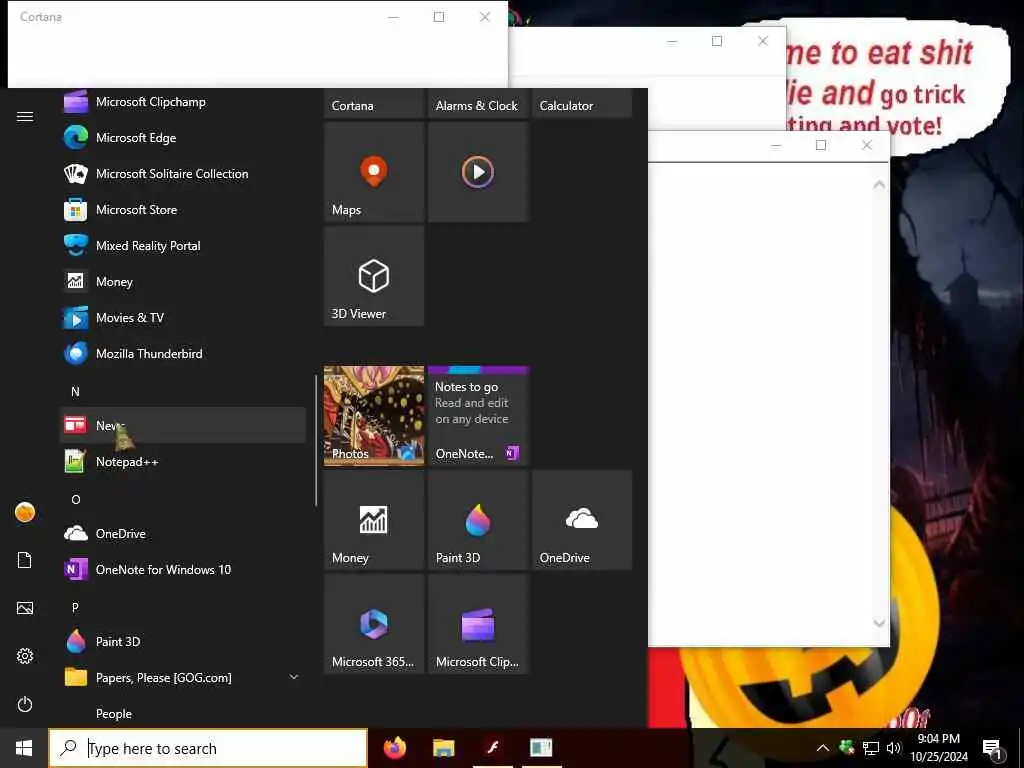Open OneDrive in the app list
Viewport: 1024px width, 768px height.
click(183, 534)
